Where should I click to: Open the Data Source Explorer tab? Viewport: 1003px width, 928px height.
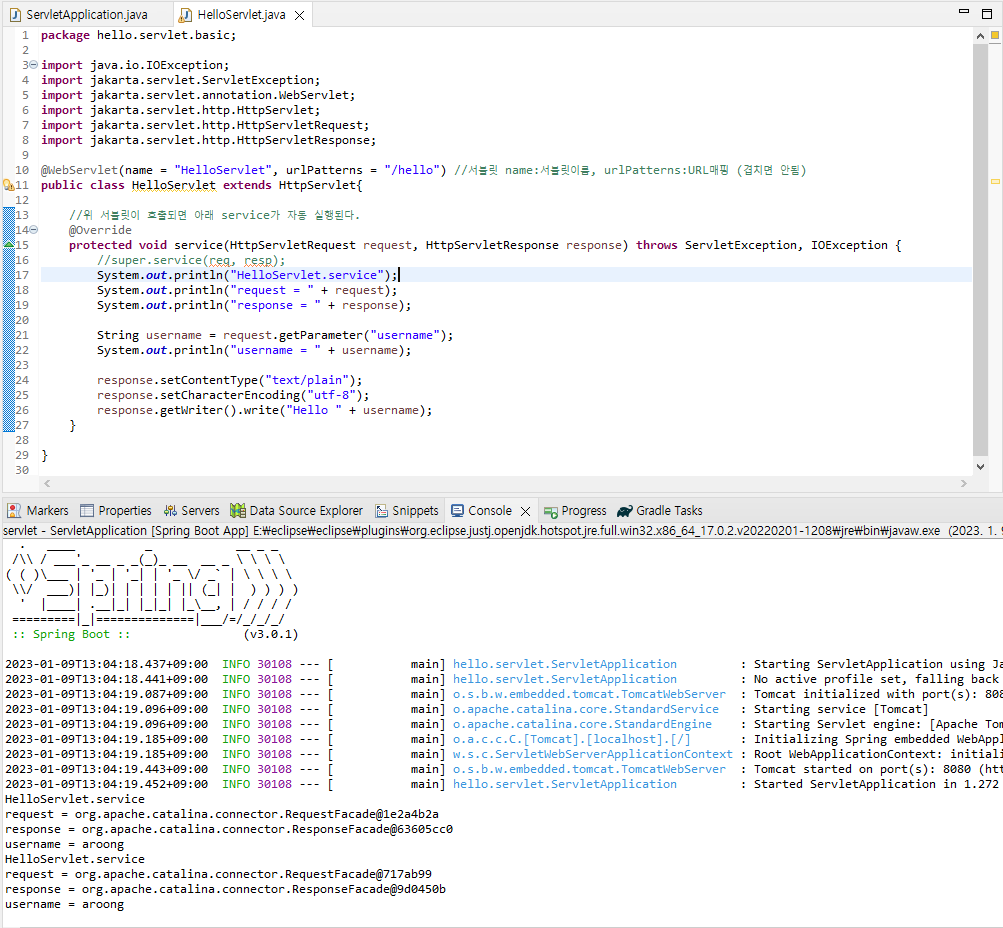[297, 510]
